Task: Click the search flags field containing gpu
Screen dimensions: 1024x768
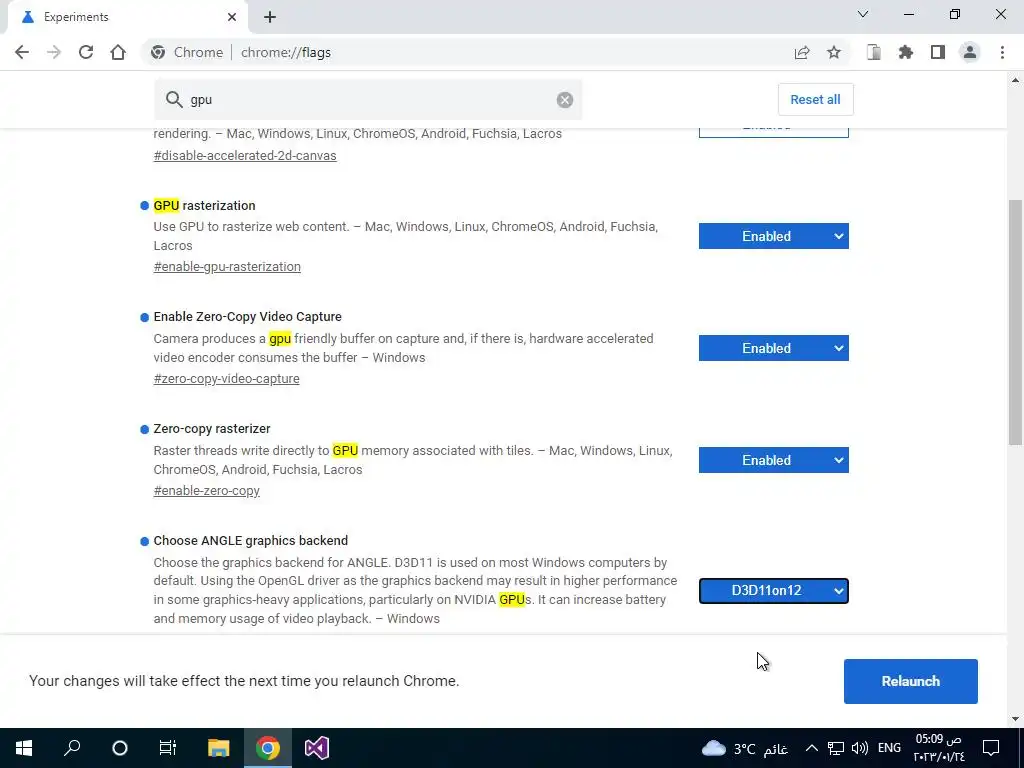Action: (368, 99)
